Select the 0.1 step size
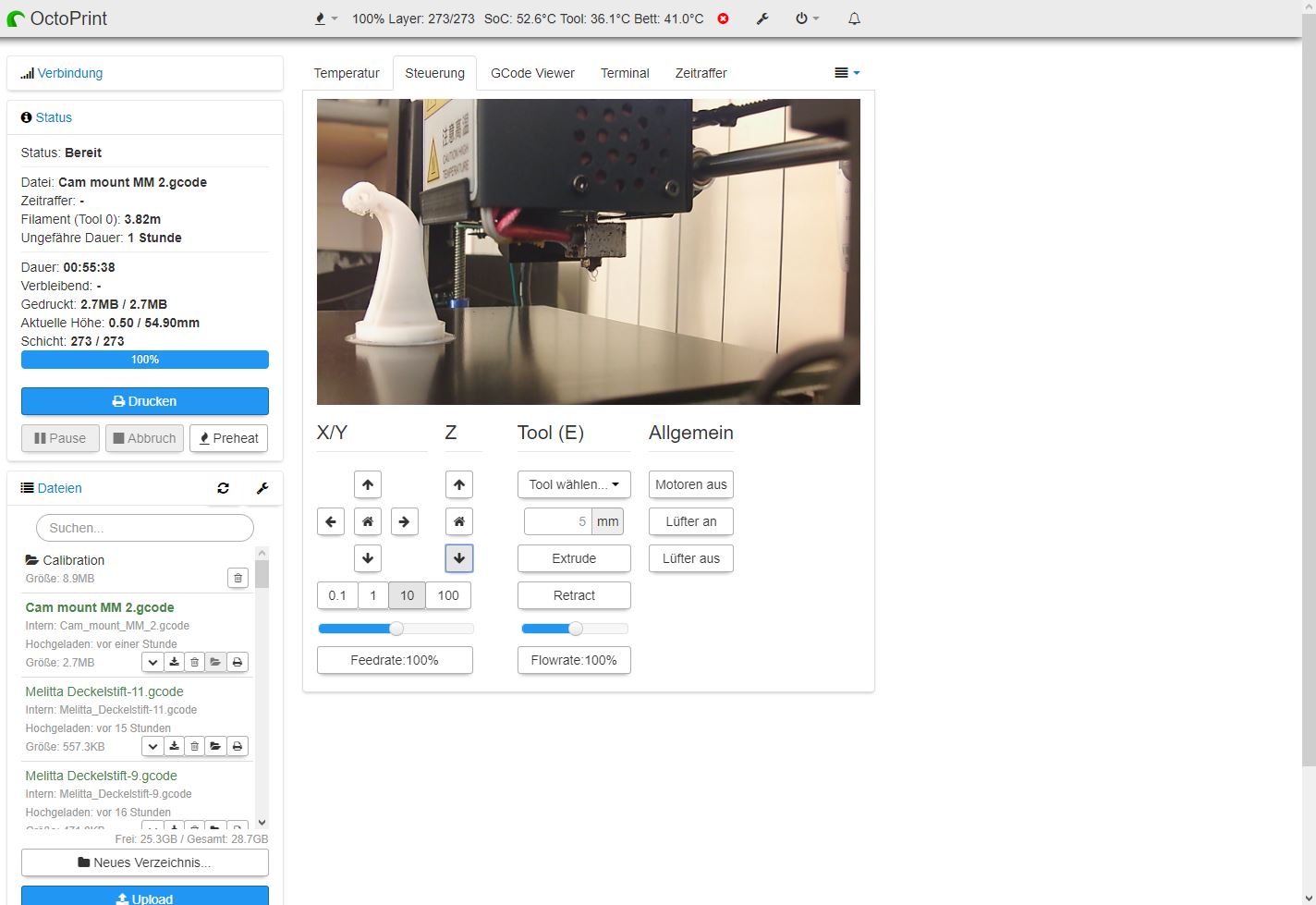 tap(337, 595)
